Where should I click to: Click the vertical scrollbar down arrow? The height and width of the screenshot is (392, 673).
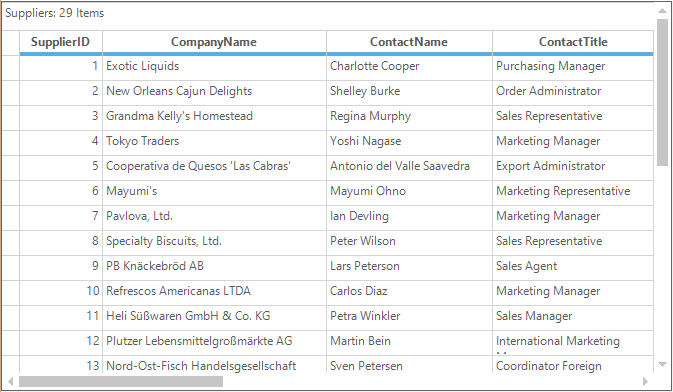pos(662,365)
